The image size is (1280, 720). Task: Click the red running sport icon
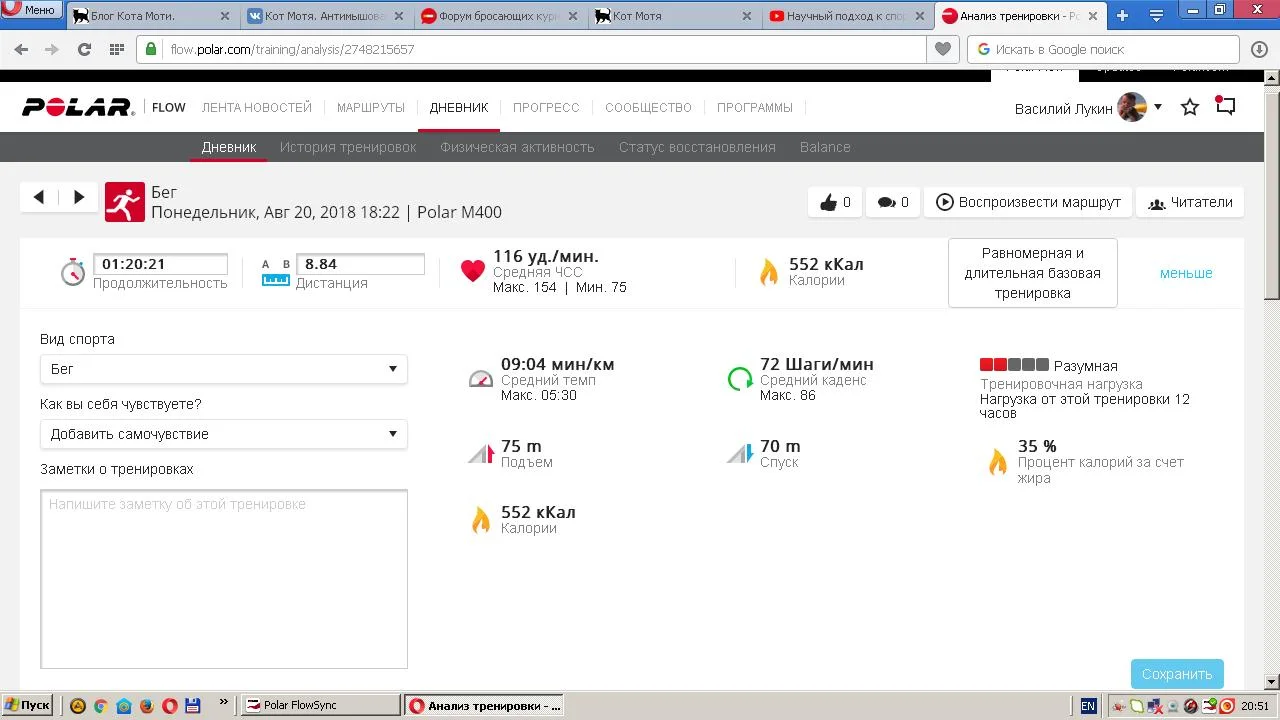pyautogui.click(x=125, y=202)
